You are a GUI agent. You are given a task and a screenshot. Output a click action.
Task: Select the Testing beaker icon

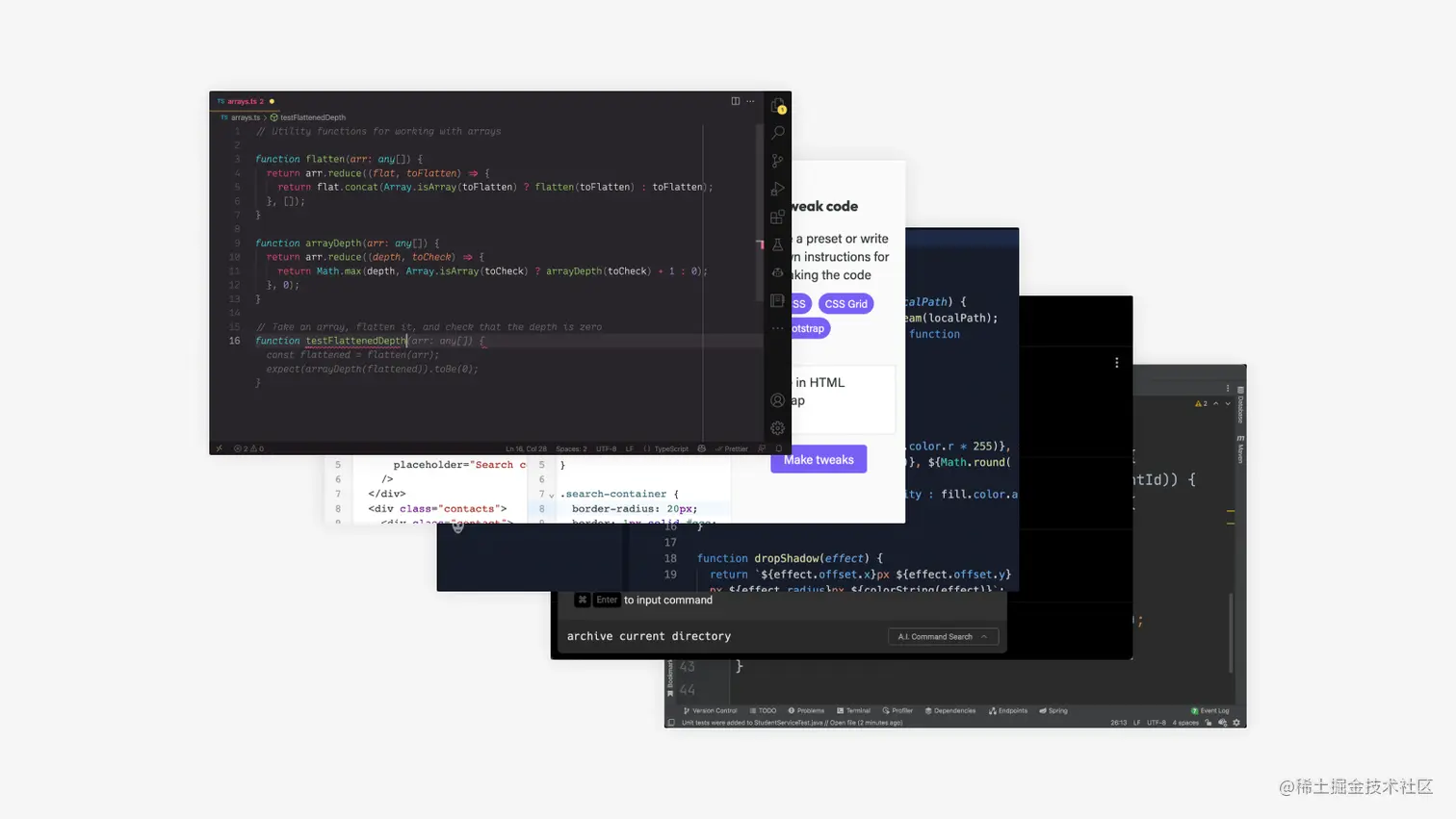(776, 243)
